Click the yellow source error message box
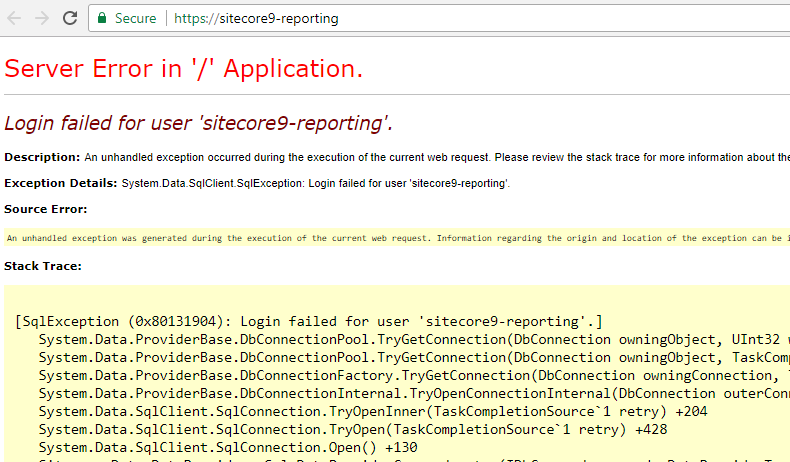790x462 pixels. (397, 238)
